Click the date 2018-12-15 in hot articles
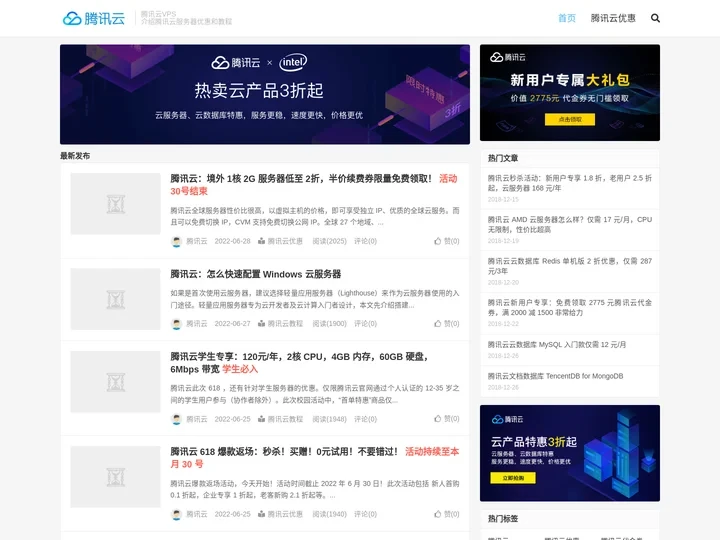Screen dimensions: 720x540 503,199
